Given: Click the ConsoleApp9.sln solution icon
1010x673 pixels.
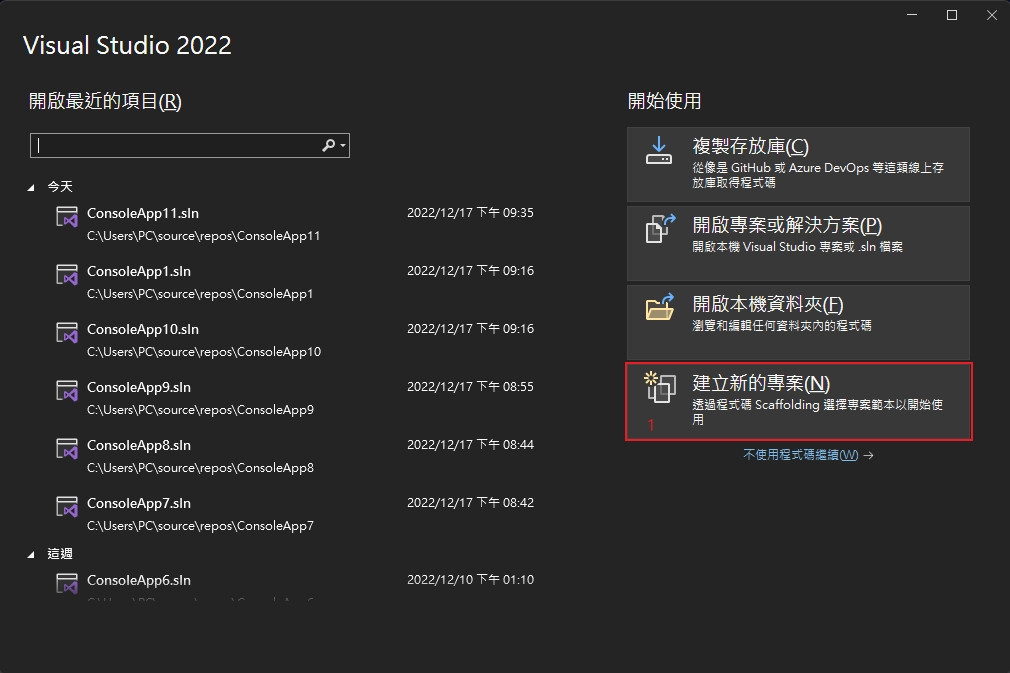Looking at the screenshot, I should click(67, 391).
